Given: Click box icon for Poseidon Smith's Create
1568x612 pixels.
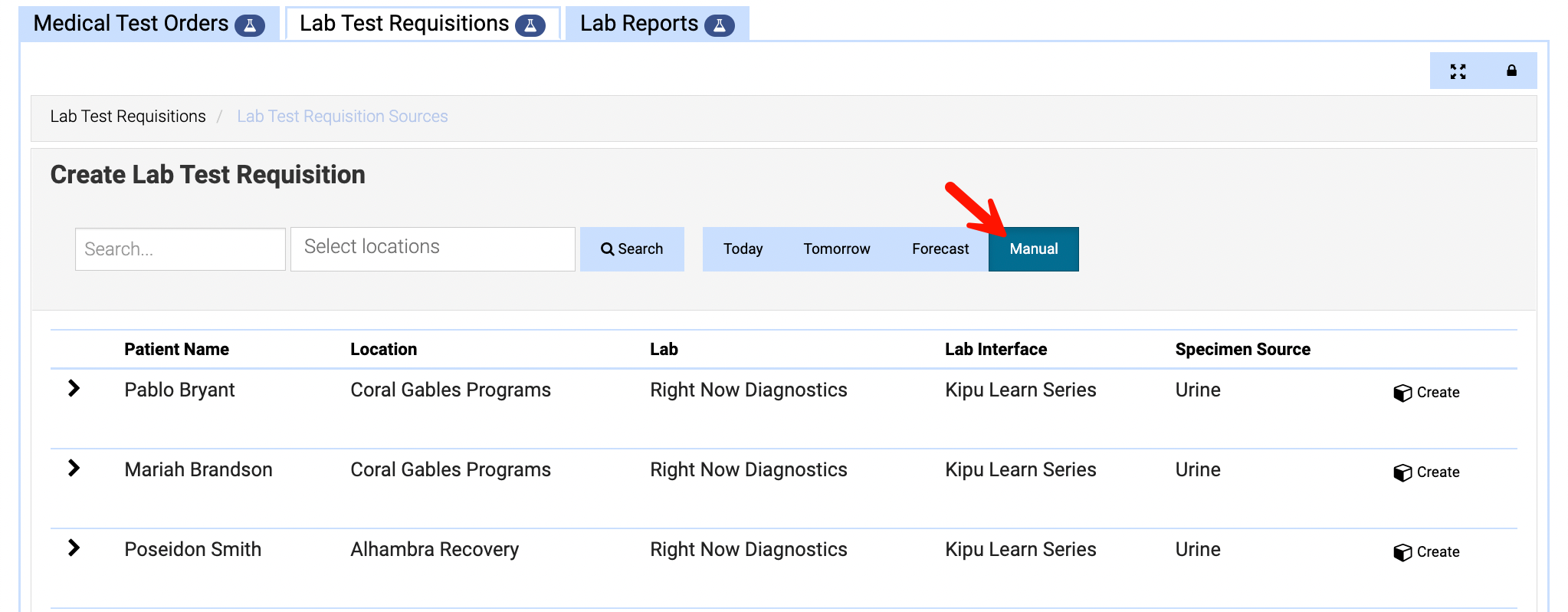Looking at the screenshot, I should (1402, 552).
